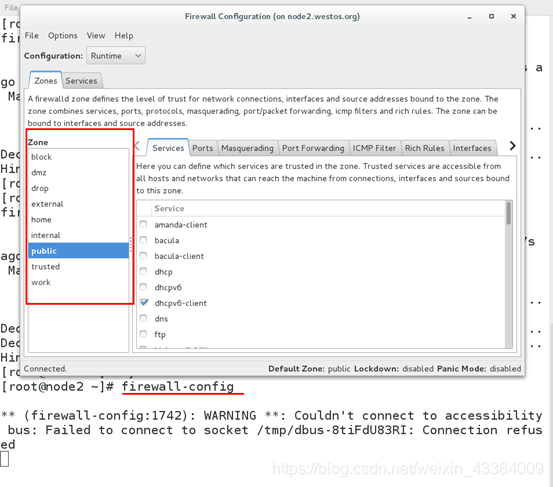Select the dmz zone

(78, 172)
